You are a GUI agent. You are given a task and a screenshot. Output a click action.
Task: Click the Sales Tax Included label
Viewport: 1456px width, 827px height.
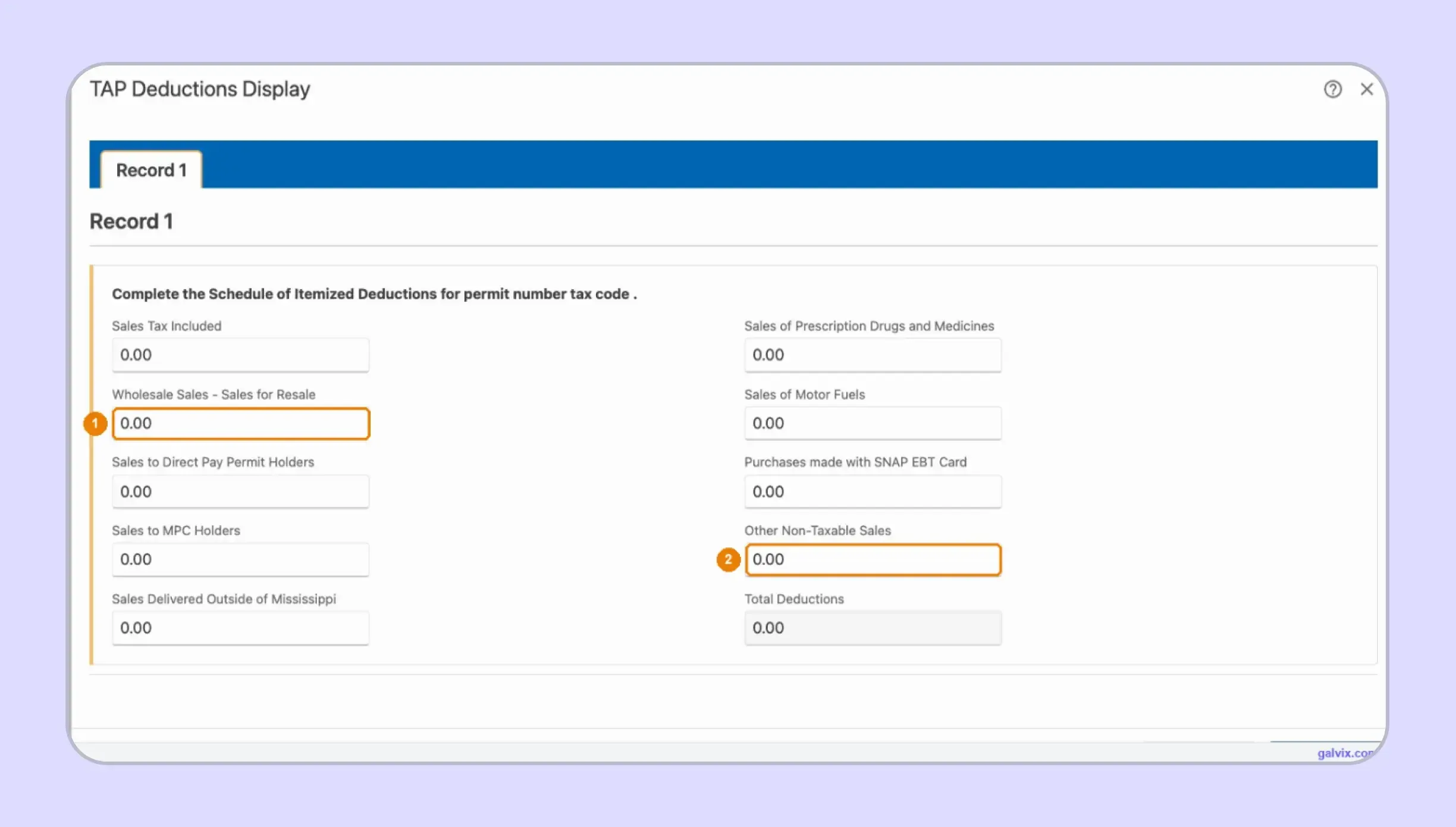point(167,326)
